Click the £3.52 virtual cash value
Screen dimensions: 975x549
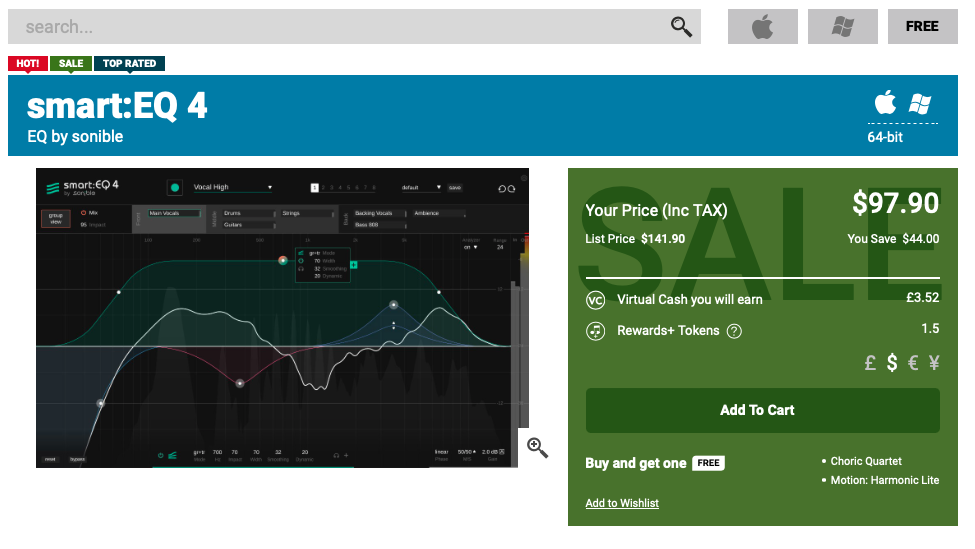point(923,298)
